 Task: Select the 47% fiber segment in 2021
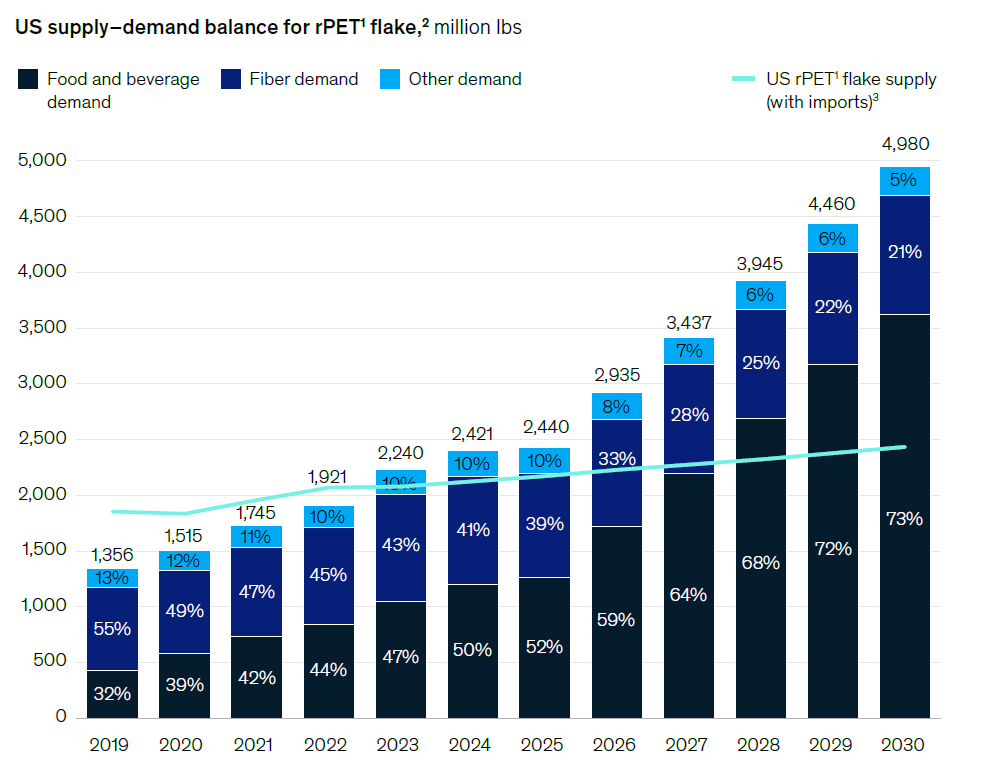coord(257,592)
